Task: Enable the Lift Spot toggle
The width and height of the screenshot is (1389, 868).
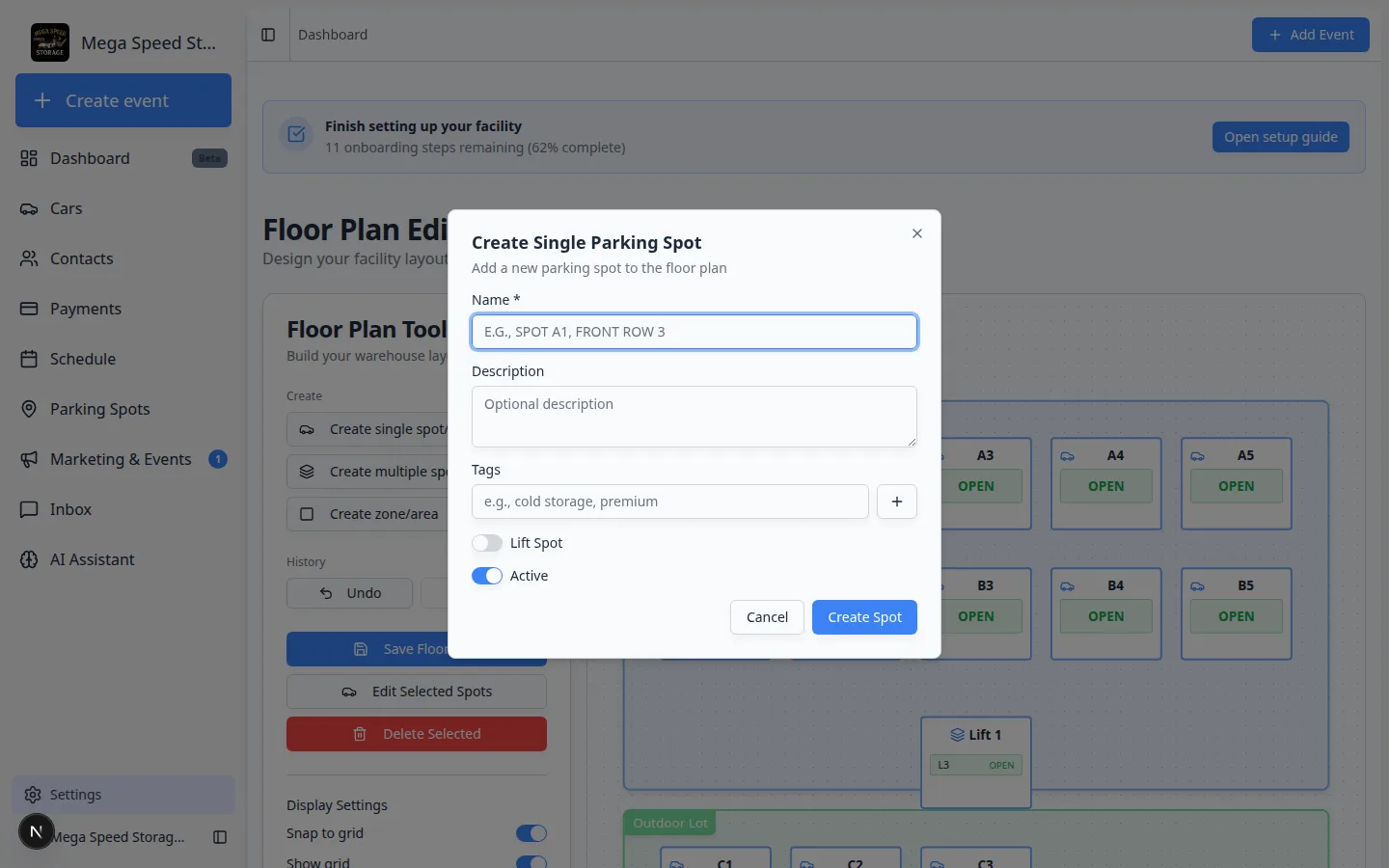Action: [487, 543]
